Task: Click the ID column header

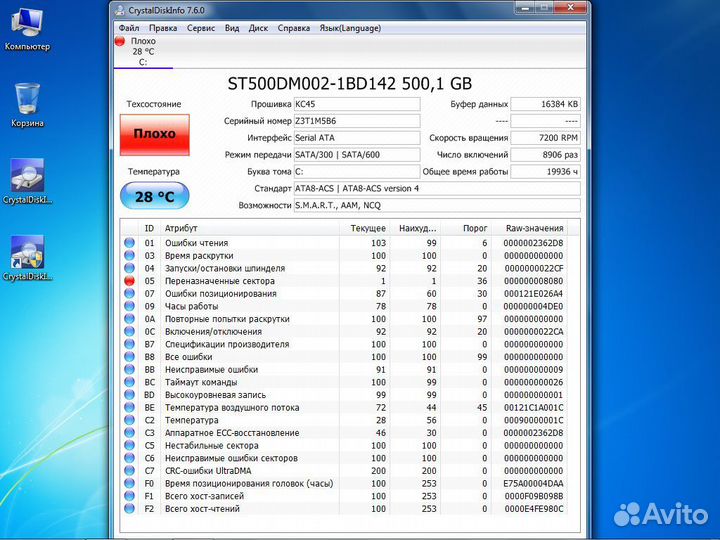Action: click(149, 228)
